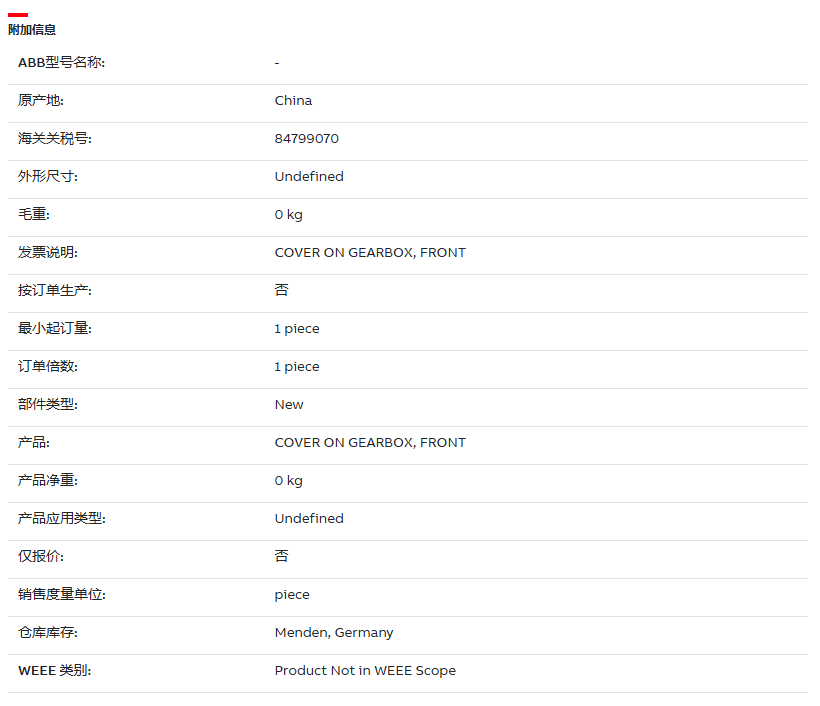Click the 产品 label
The image size is (820, 706).
[x=34, y=443]
